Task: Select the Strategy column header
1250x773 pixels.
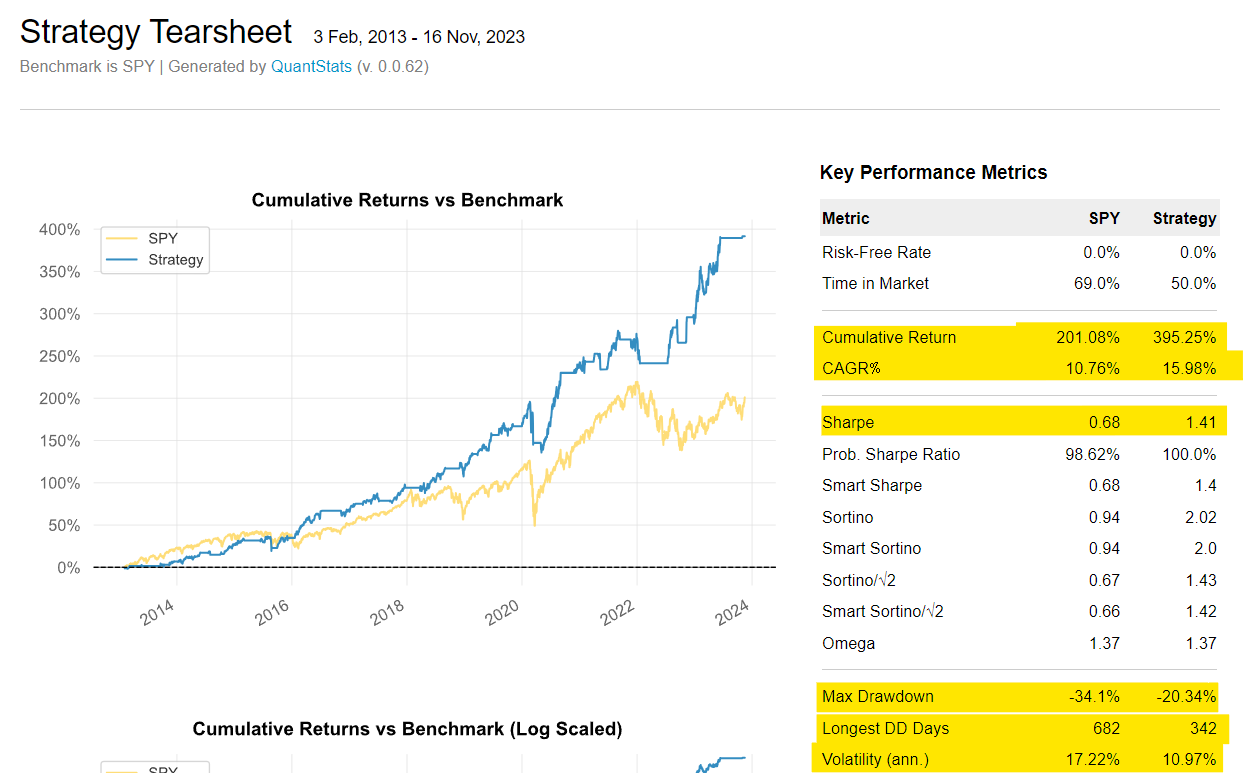Action: pos(1184,217)
